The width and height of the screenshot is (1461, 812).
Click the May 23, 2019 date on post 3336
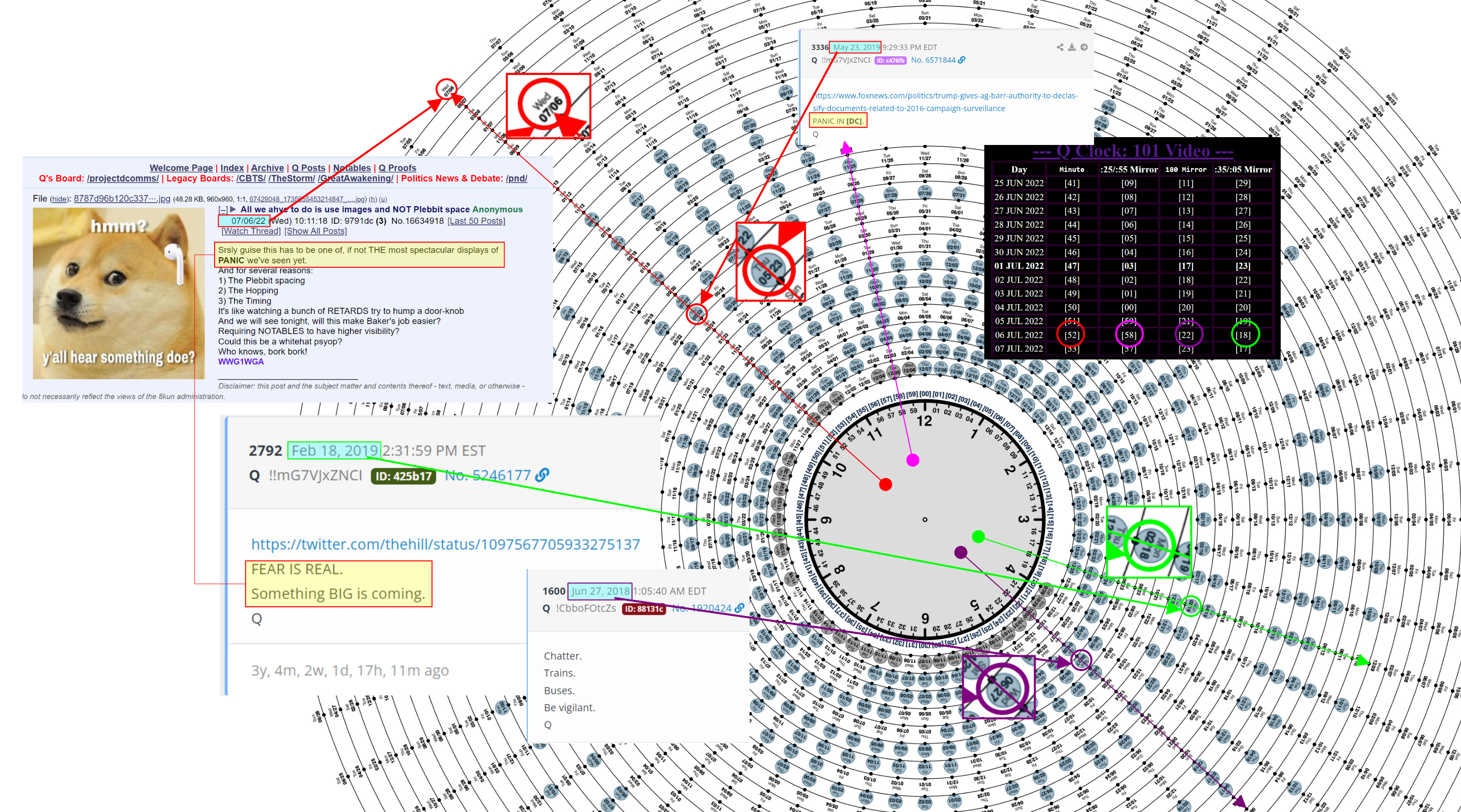pos(856,48)
